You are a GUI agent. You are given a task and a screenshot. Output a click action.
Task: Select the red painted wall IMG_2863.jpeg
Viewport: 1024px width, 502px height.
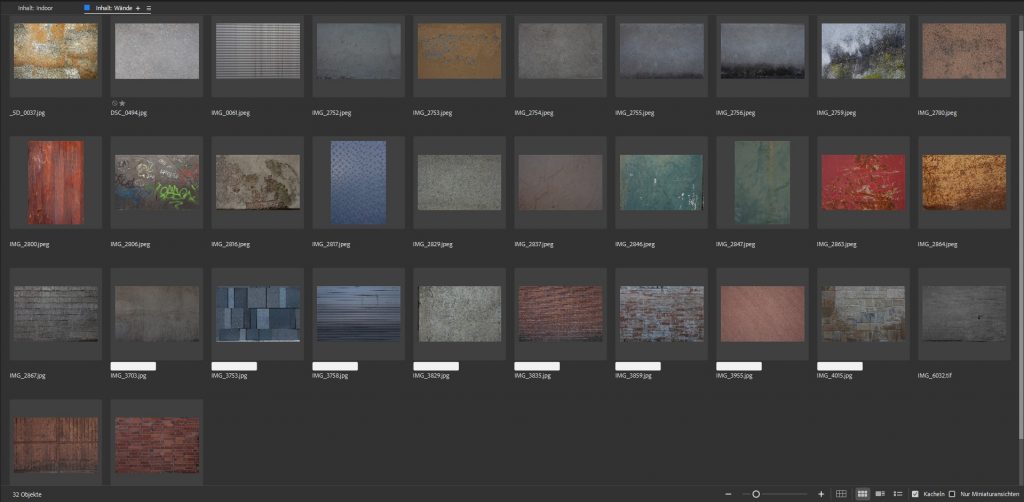point(862,182)
